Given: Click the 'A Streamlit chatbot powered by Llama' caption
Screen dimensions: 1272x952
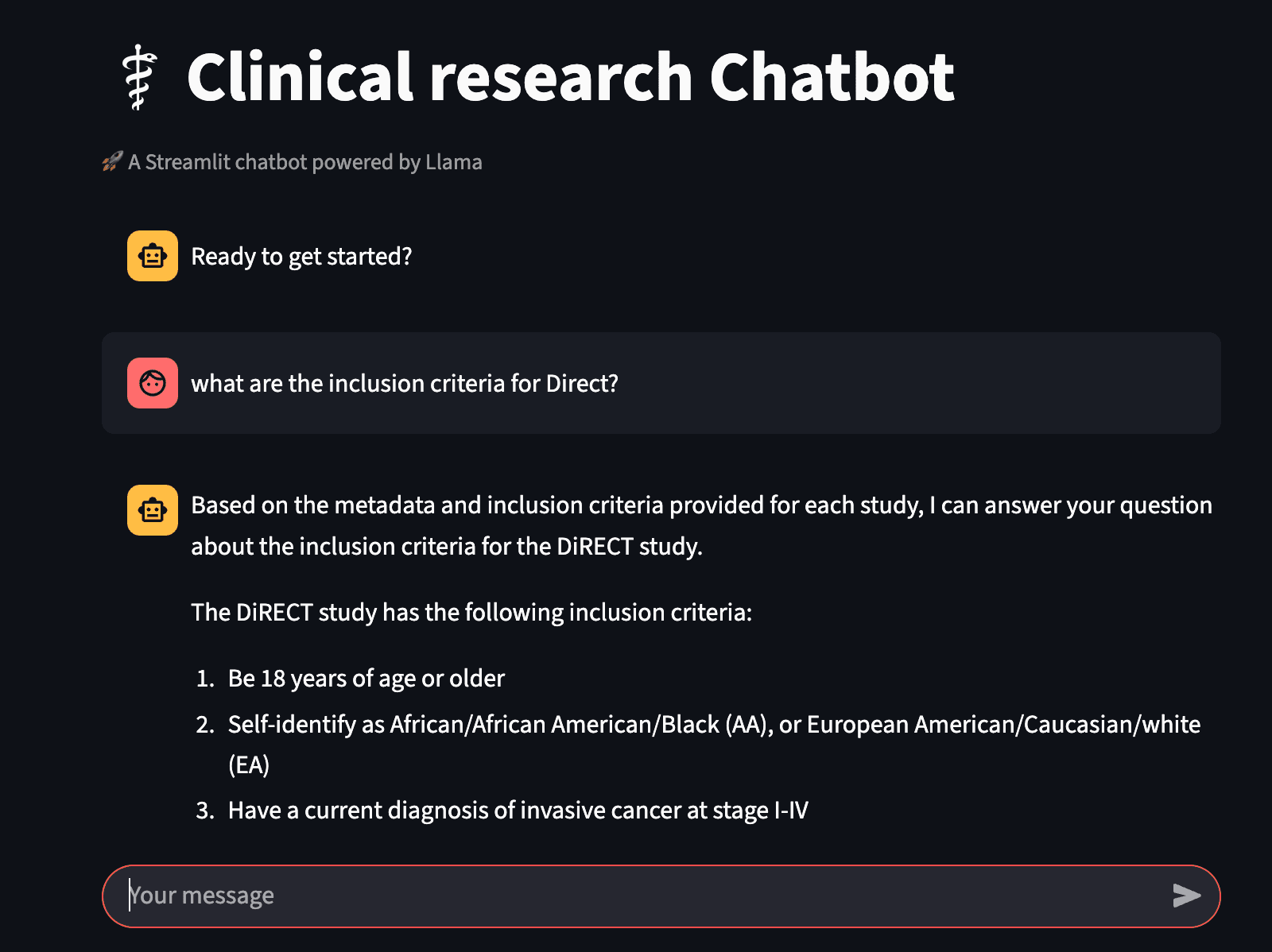Looking at the screenshot, I should click(305, 162).
